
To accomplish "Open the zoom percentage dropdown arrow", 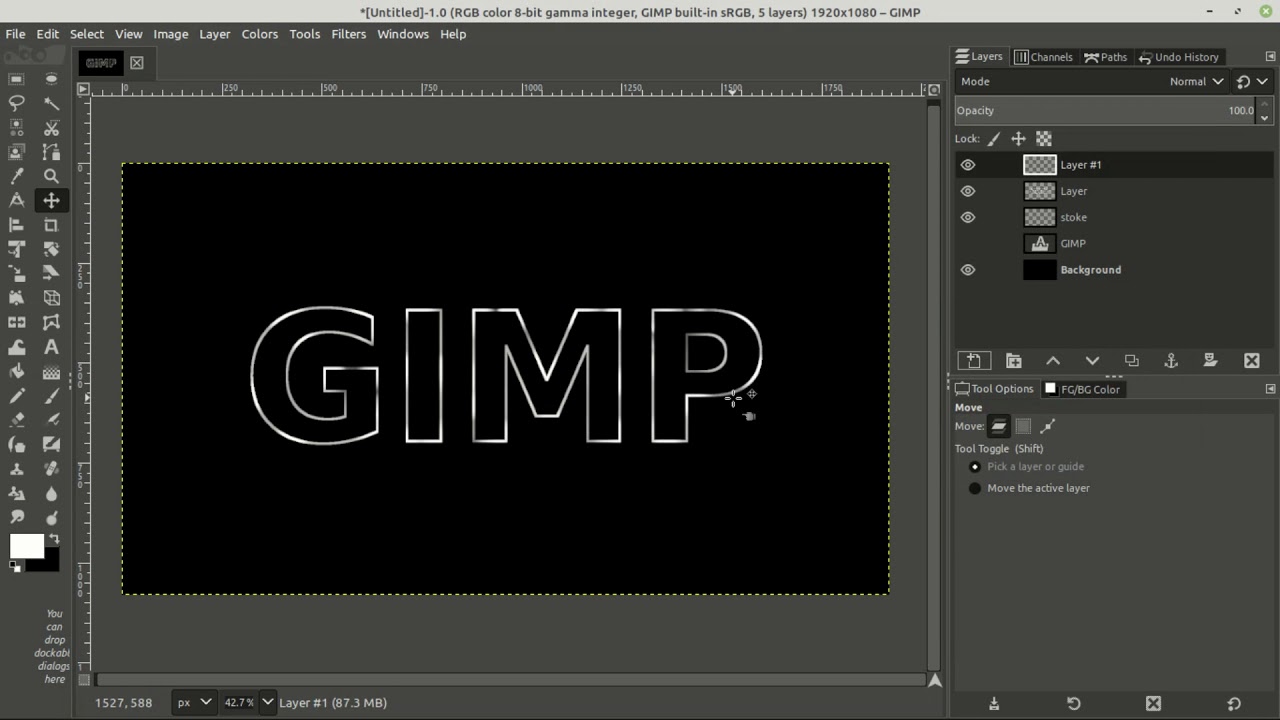I will (x=267, y=703).
